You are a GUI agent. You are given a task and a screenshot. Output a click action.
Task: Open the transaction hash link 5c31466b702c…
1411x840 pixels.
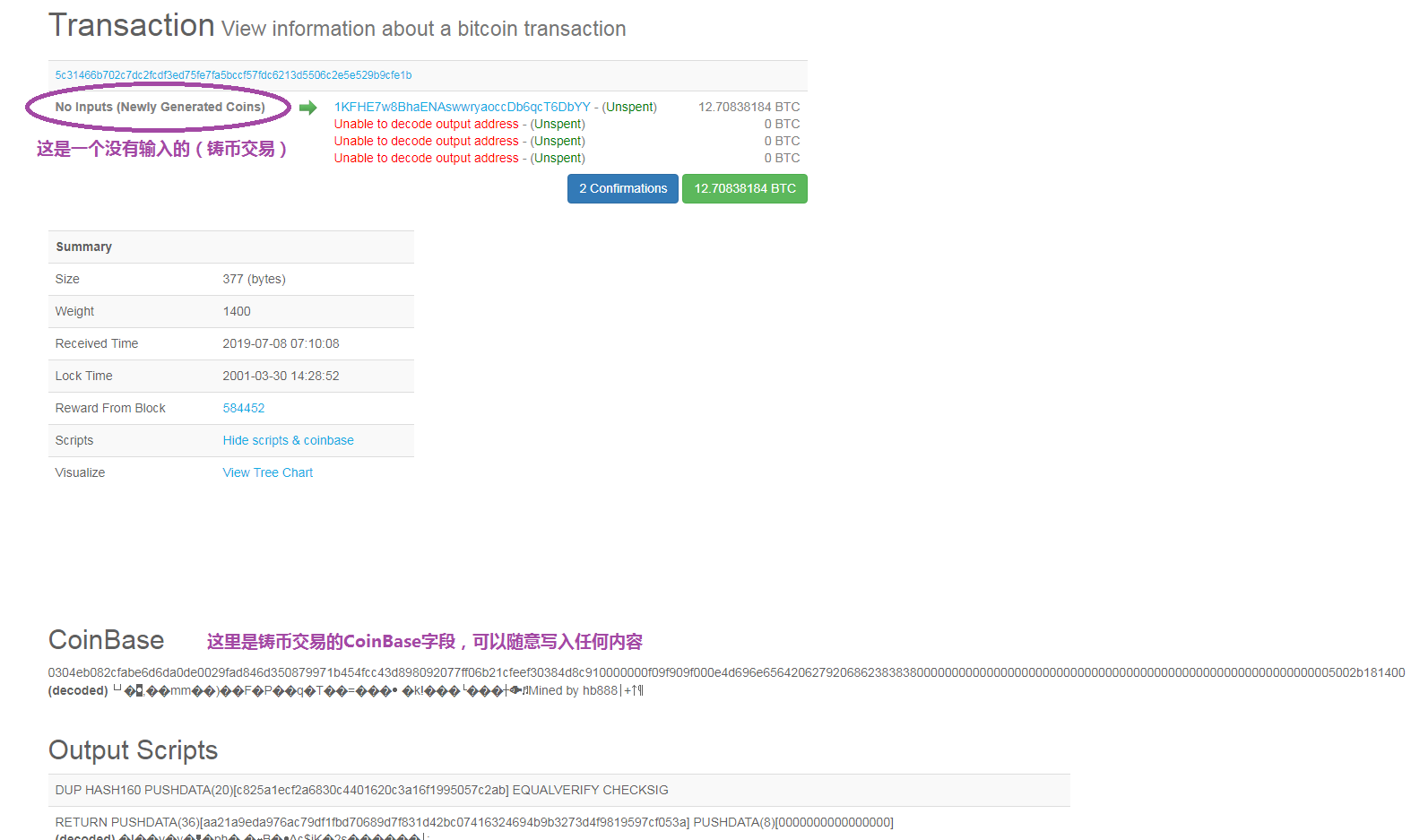point(233,75)
